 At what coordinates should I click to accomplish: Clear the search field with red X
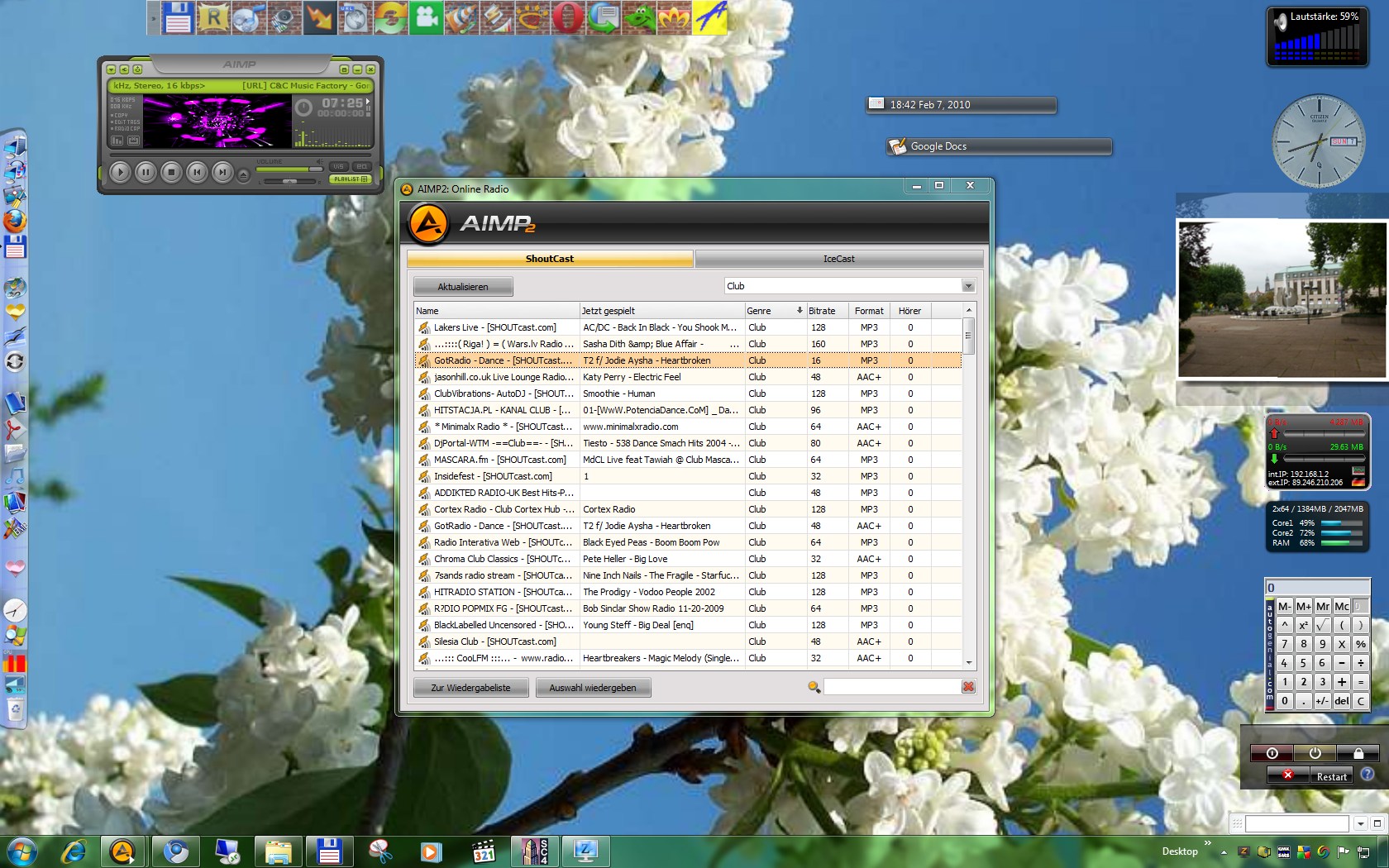tap(968, 687)
